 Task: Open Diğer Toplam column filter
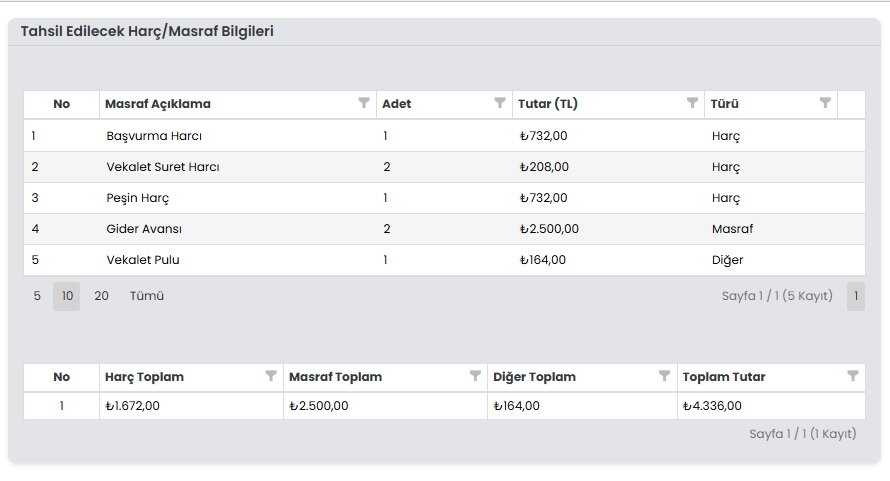click(664, 376)
